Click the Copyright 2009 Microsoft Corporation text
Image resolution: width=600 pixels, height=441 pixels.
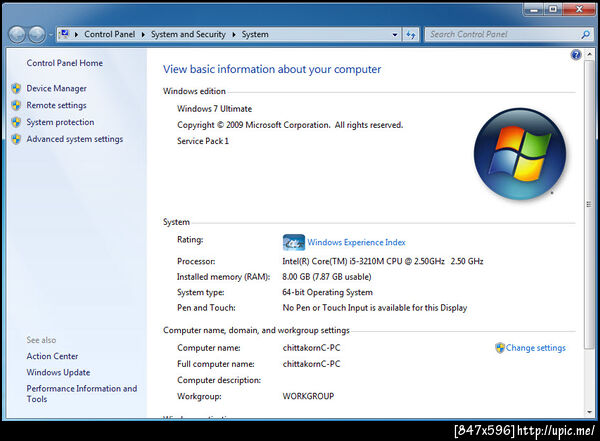(x=290, y=125)
